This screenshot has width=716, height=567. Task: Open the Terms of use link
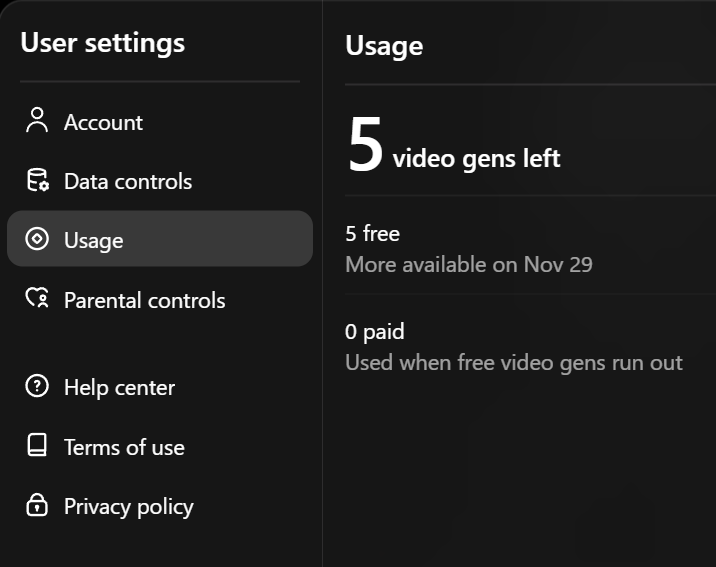point(124,447)
